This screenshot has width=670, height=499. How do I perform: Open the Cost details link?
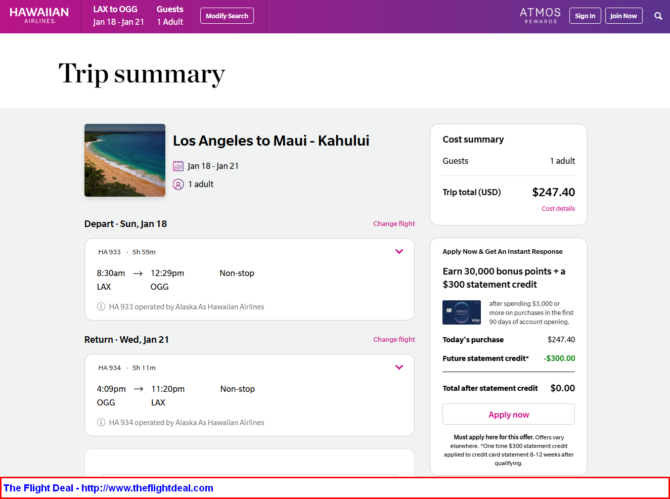click(558, 209)
